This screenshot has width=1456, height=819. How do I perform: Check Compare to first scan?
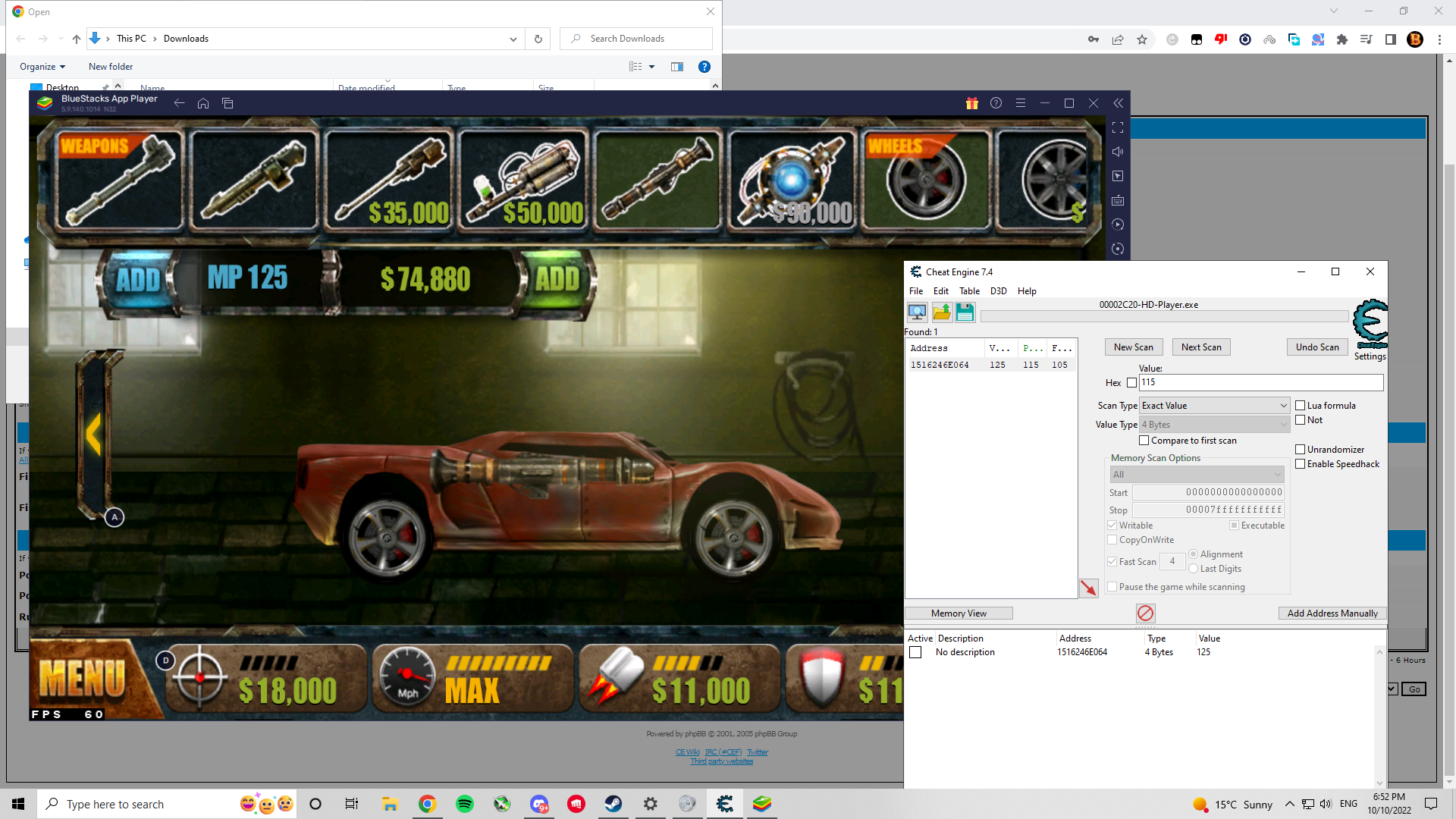pyautogui.click(x=1144, y=440)
